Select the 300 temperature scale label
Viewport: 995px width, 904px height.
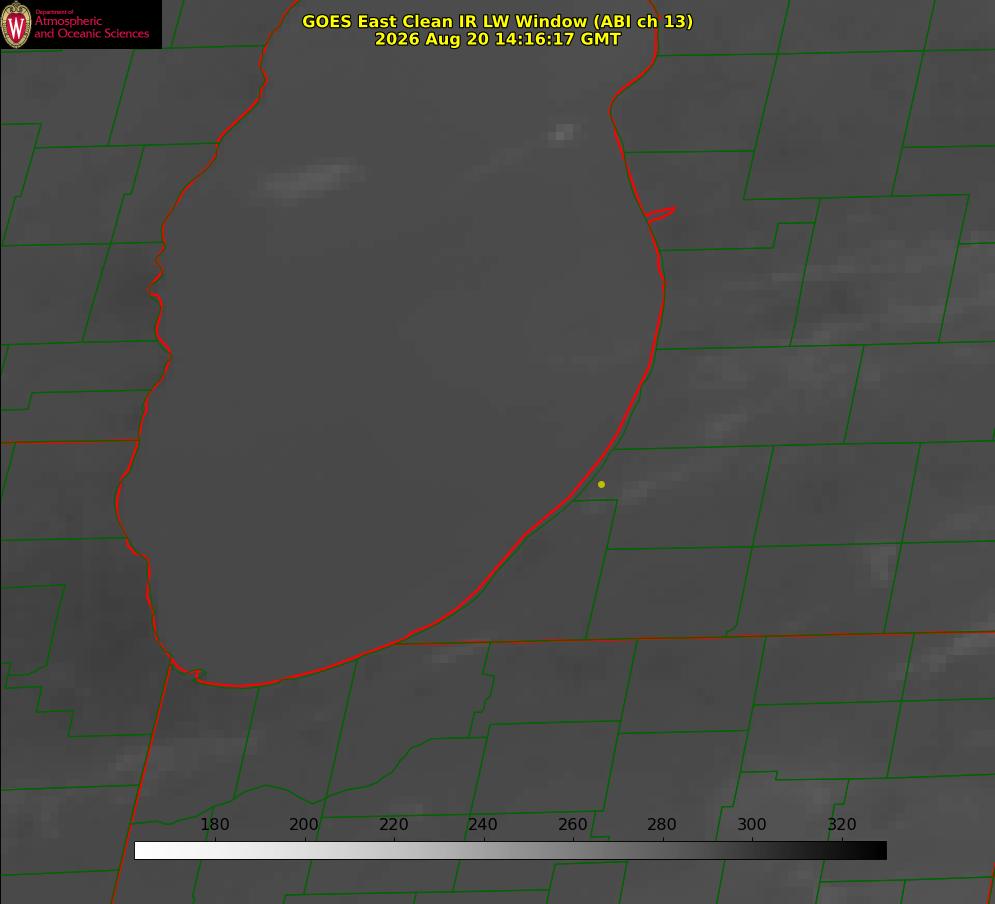[x=752, y=824]
